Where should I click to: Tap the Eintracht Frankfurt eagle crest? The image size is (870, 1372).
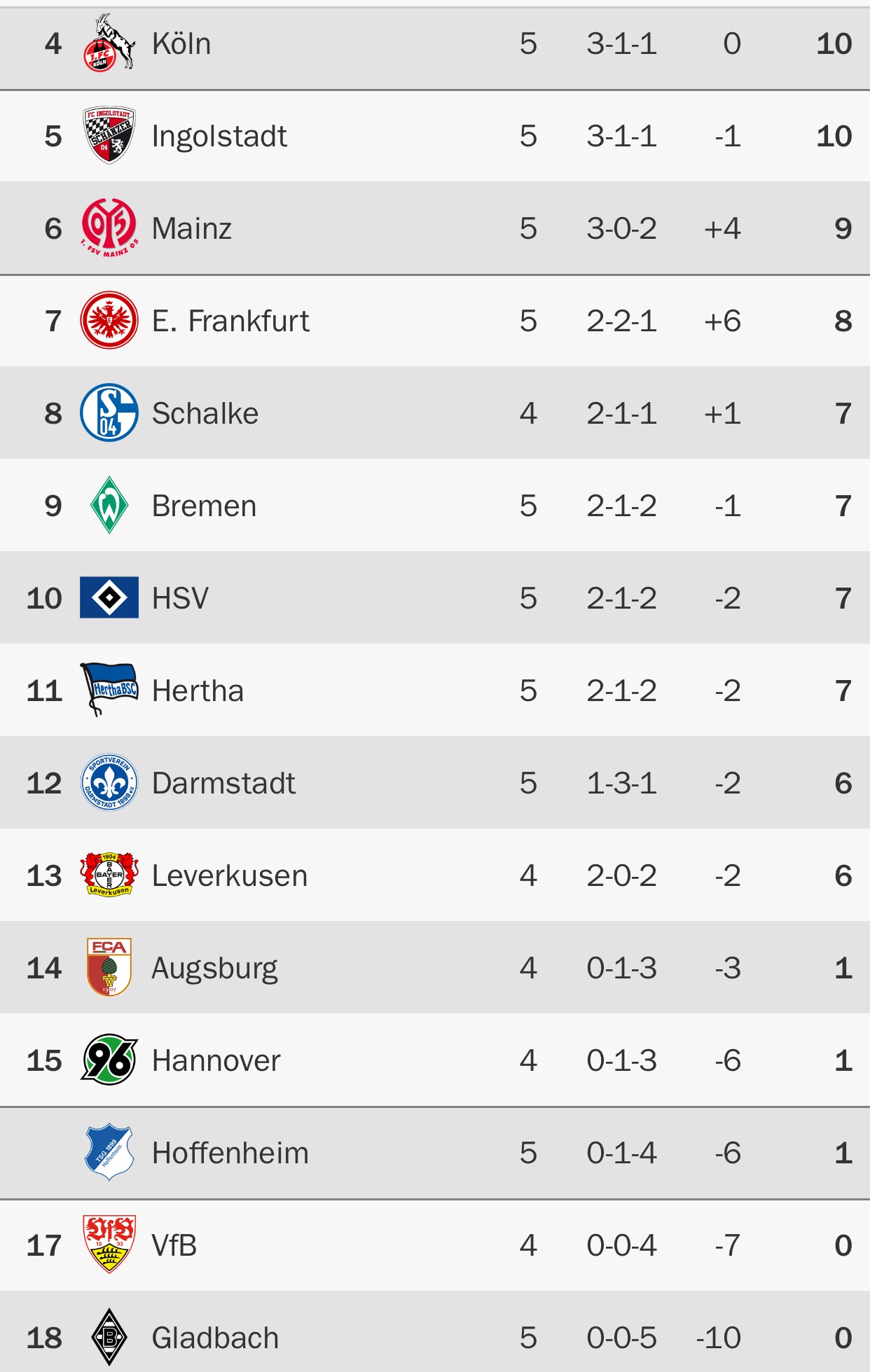109,320
